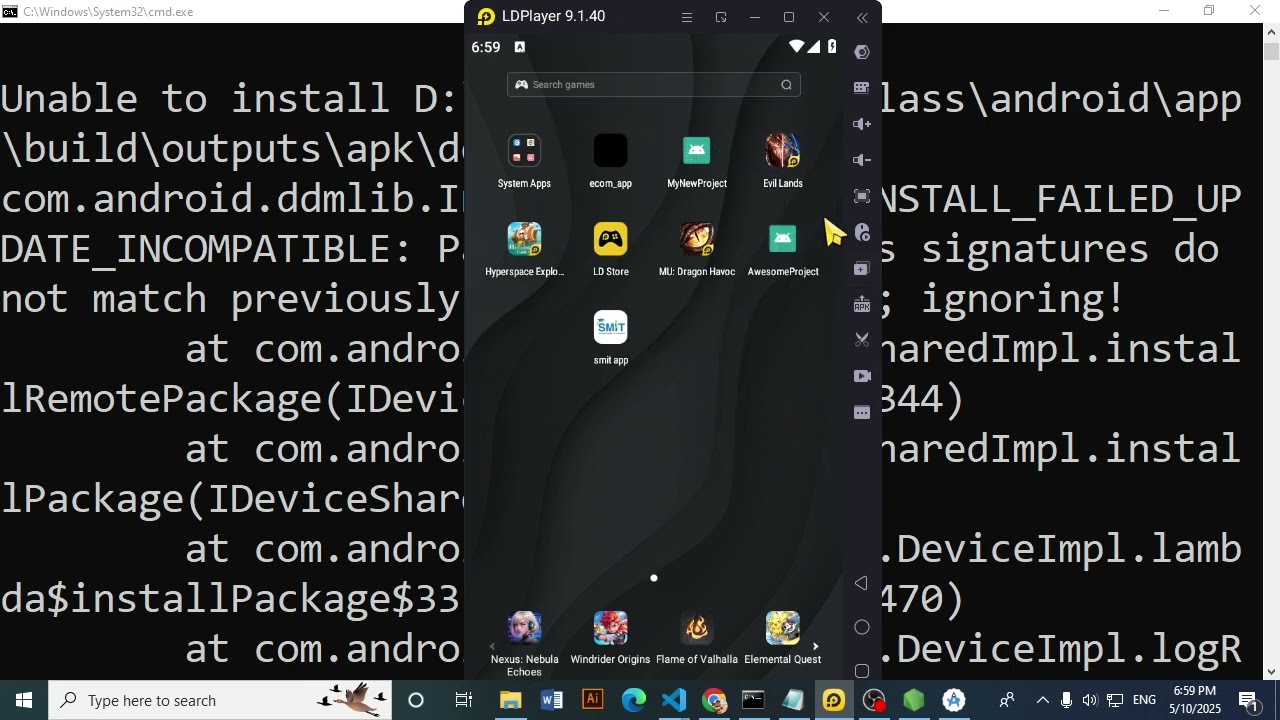Click magnifier icon in Search games bar
This screenshot has height=720, width=1280.
point(787,85)
